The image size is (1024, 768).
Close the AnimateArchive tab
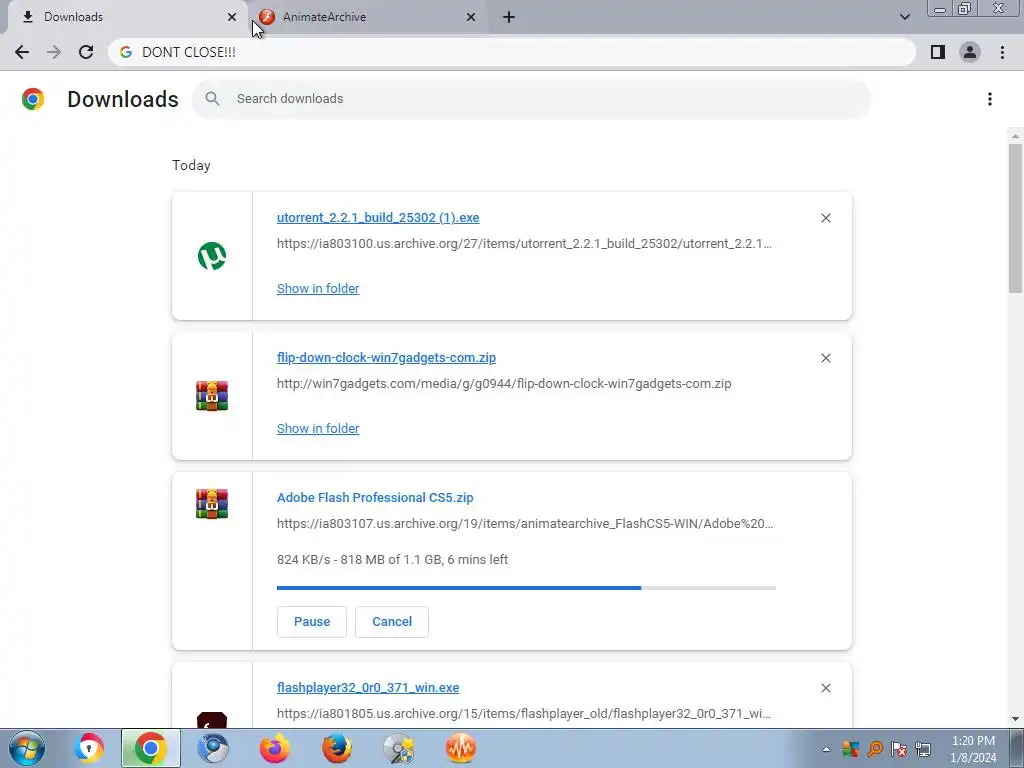click(x=471, y=18)
